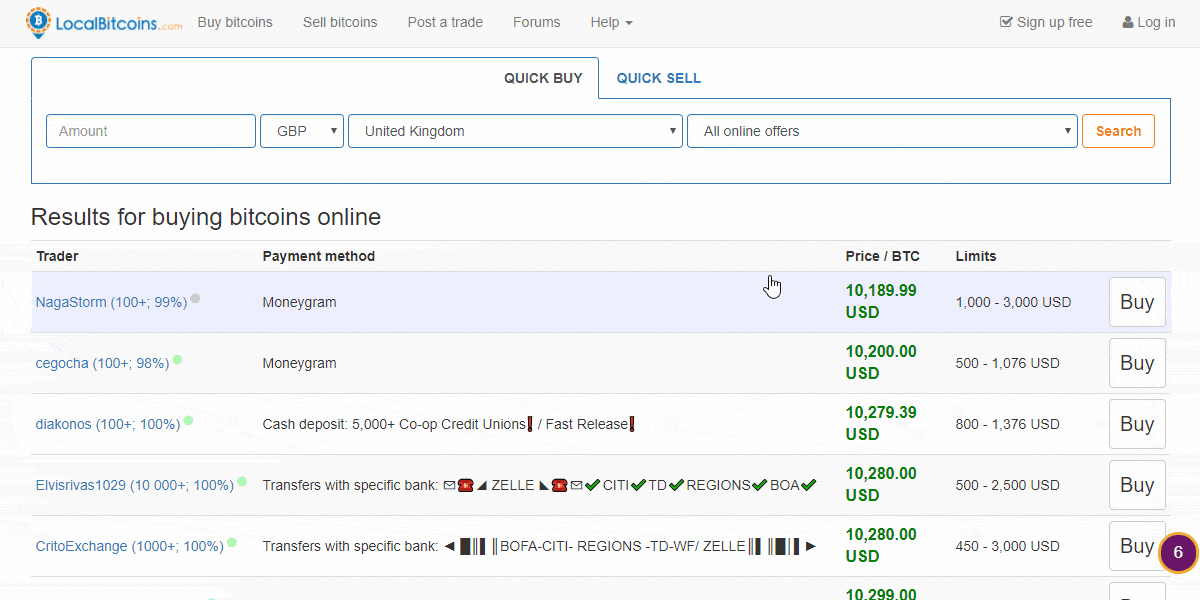Open the GBP currency dropdown
The height and width of the screenshot is (600, 1200).
(302, 131)
